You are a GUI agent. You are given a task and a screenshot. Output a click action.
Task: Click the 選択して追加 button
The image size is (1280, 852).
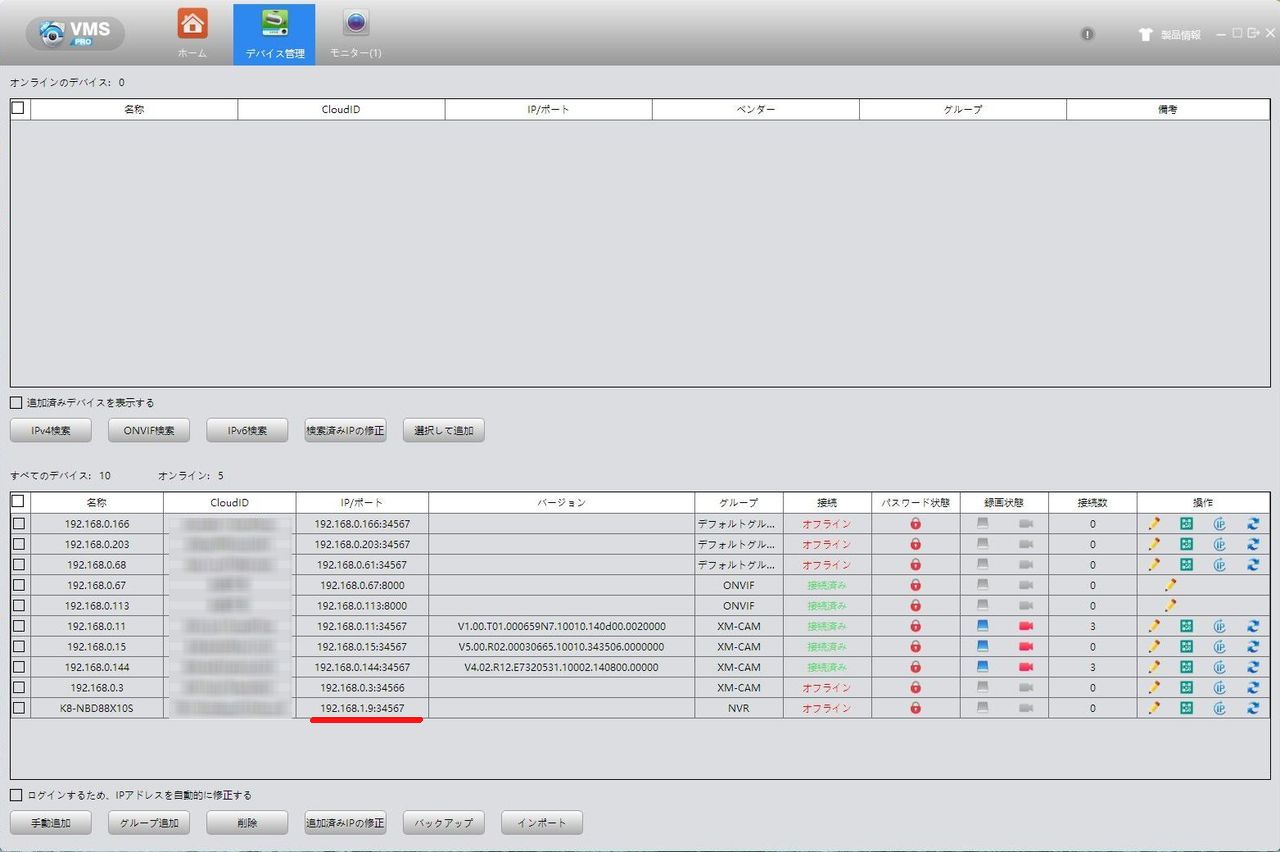(x=443, y=431)
